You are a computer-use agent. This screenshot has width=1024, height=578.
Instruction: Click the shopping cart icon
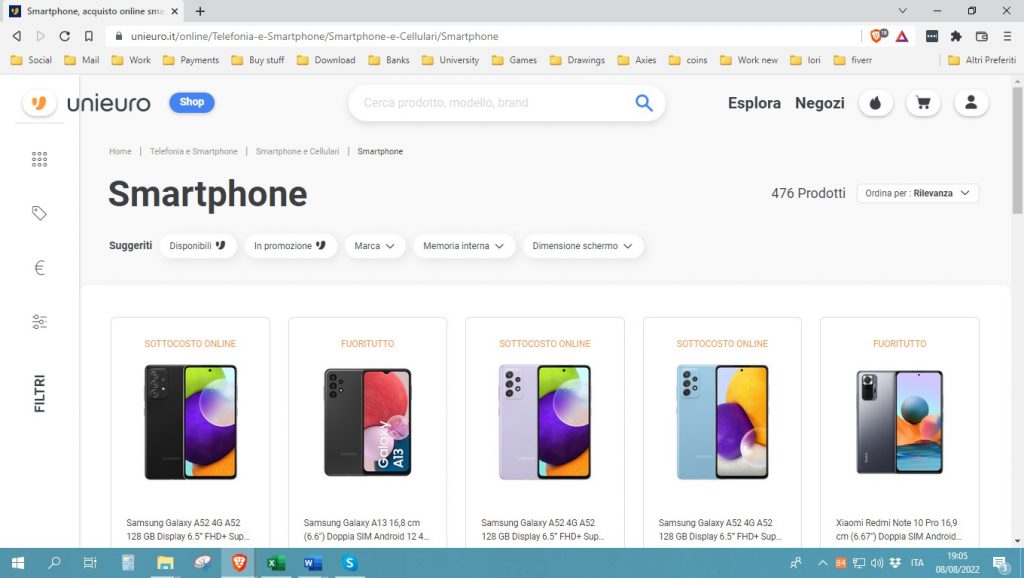tap(923, 103)
